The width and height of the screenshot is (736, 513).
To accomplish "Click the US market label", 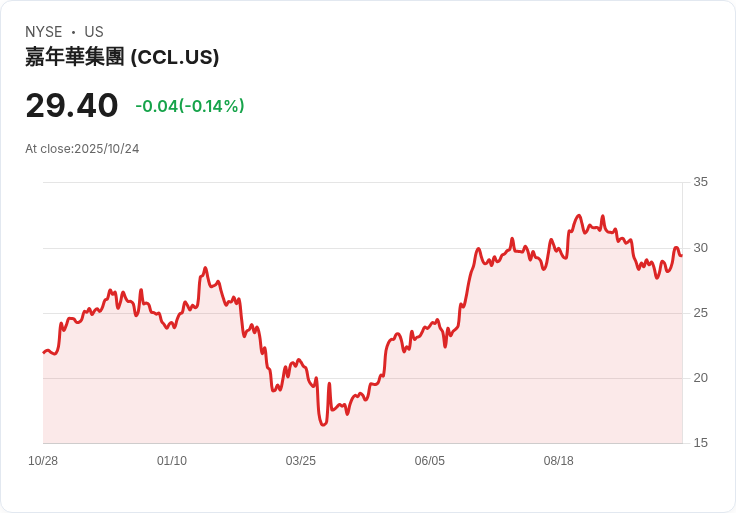I will (94, 32).
